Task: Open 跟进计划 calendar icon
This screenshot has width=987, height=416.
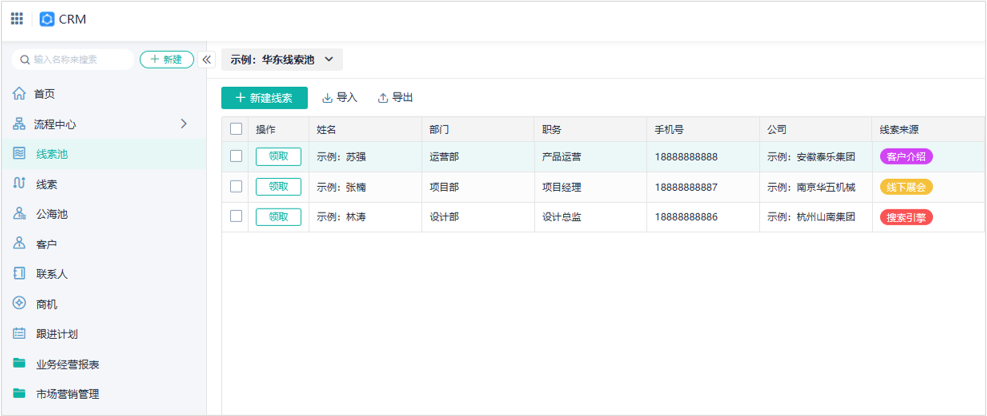Action: coord(19,334)
